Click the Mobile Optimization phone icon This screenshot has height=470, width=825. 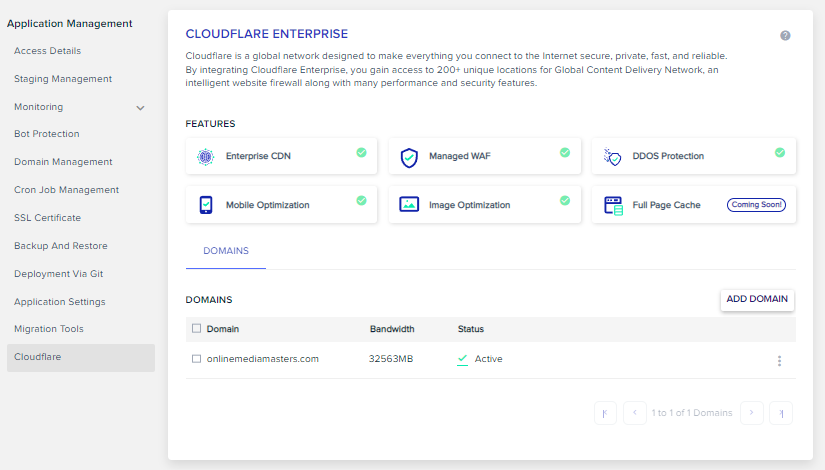coord(205,205)
